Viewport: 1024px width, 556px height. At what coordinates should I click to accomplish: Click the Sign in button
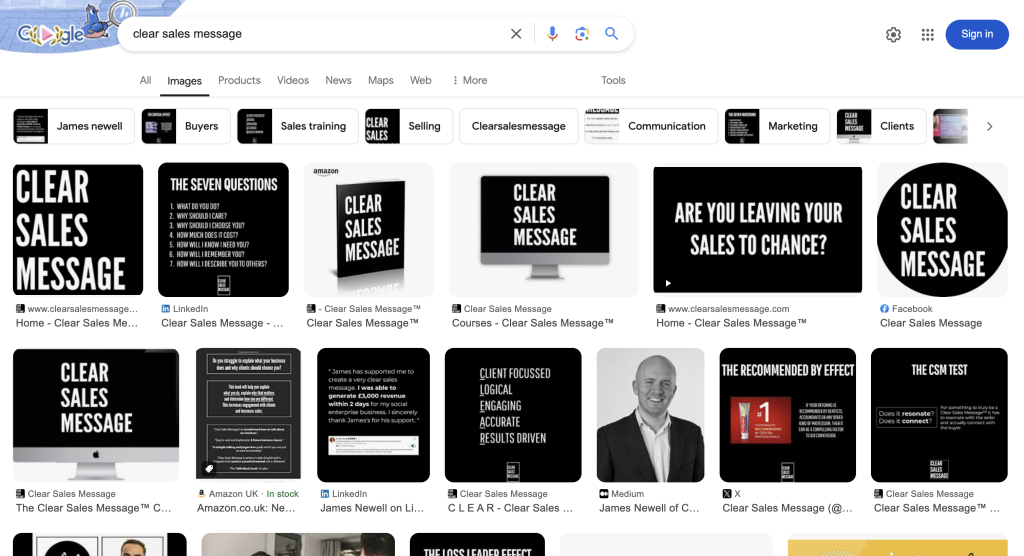976,34
